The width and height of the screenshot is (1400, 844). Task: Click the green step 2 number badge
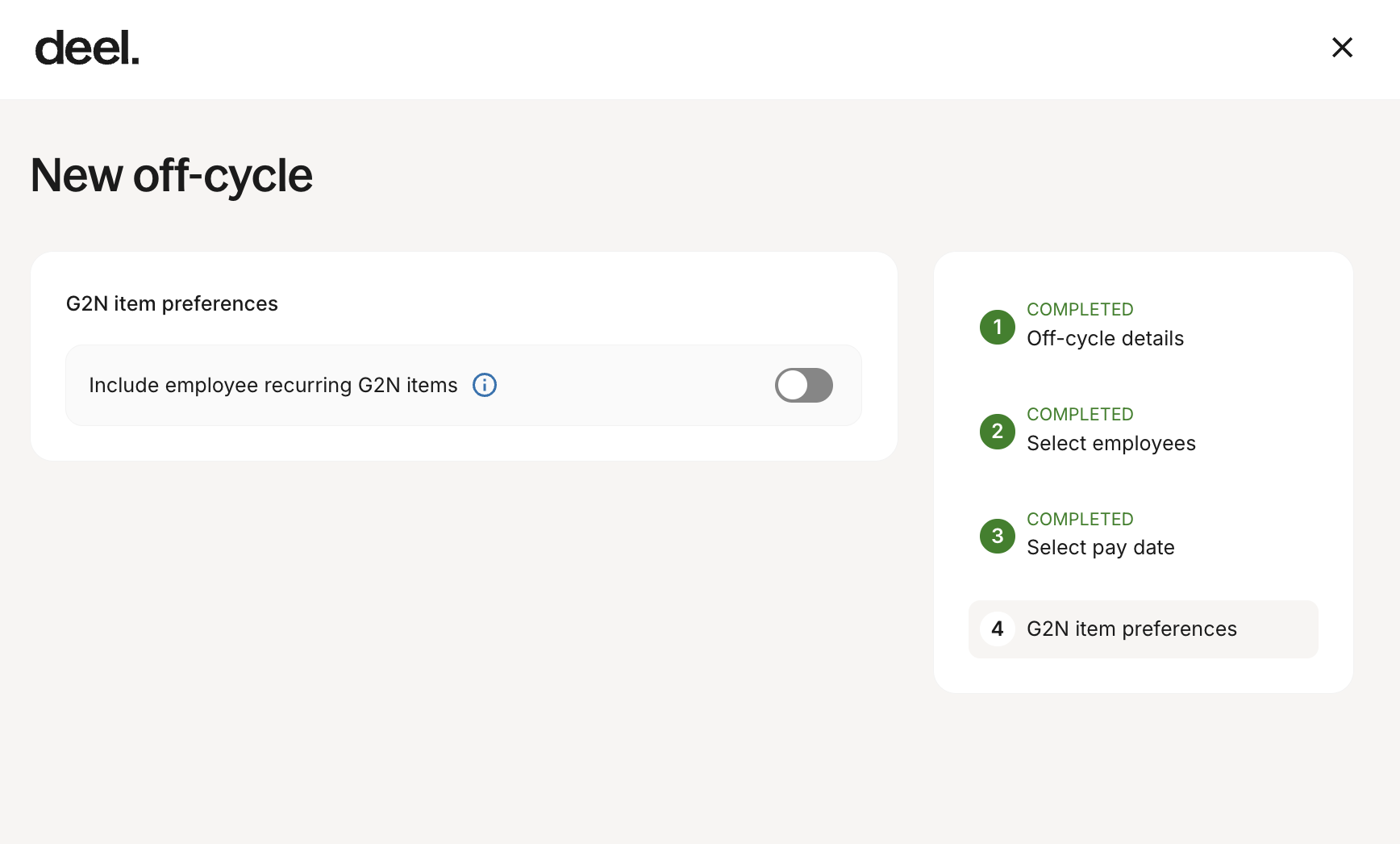pos(998,432)
